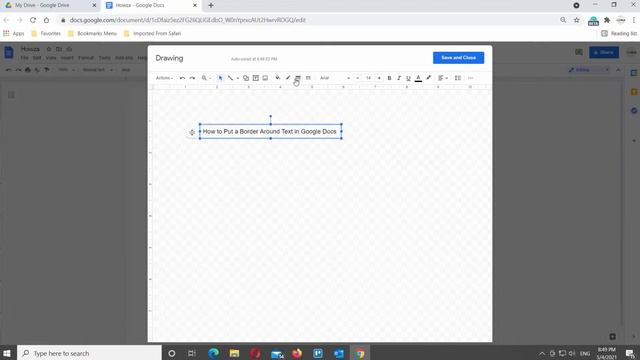Select the Text box tool
This screenshot has height=360, width=640.
256,78
